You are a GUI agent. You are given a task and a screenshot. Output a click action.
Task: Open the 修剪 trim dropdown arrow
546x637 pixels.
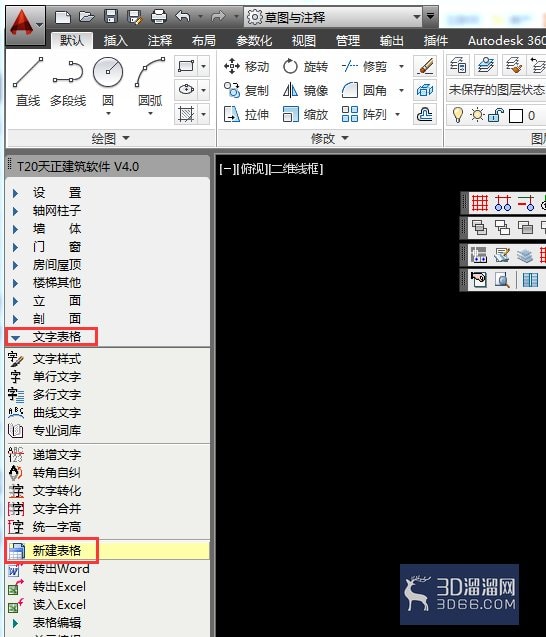click(x=401, y=66)
